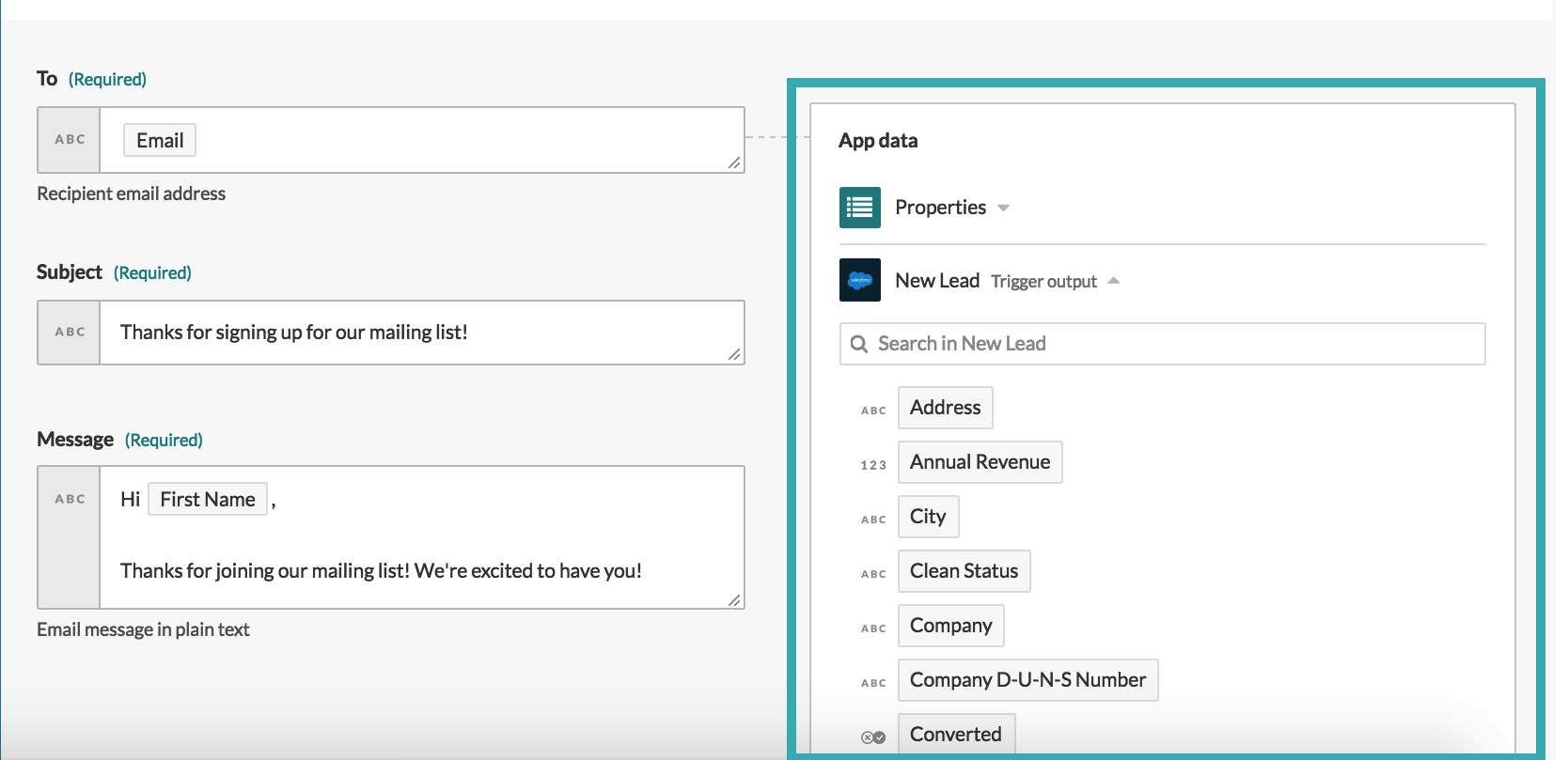Collapse the New Lead trigger output section

1114,281
